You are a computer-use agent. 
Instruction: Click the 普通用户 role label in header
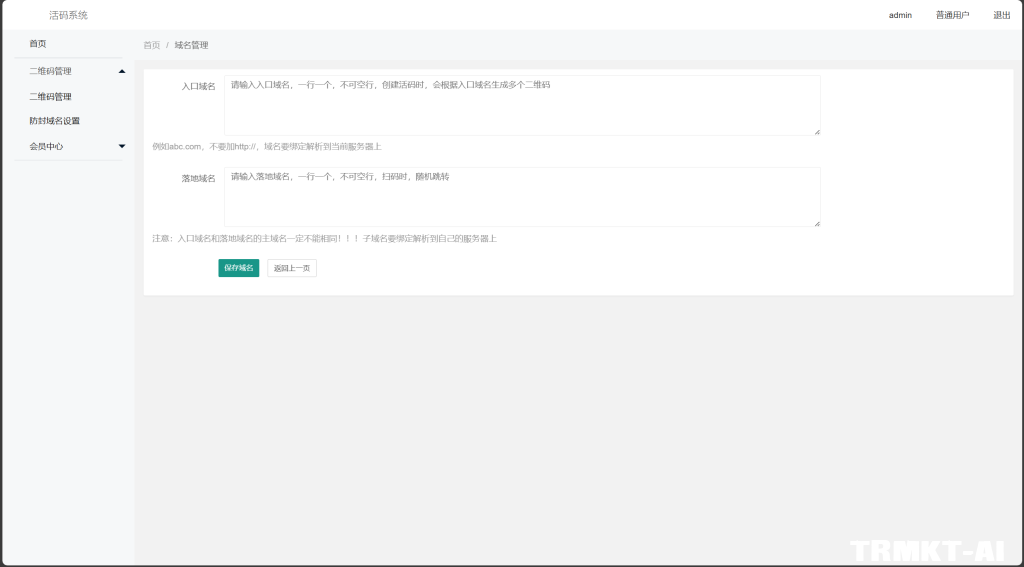(x=952, y=15)
